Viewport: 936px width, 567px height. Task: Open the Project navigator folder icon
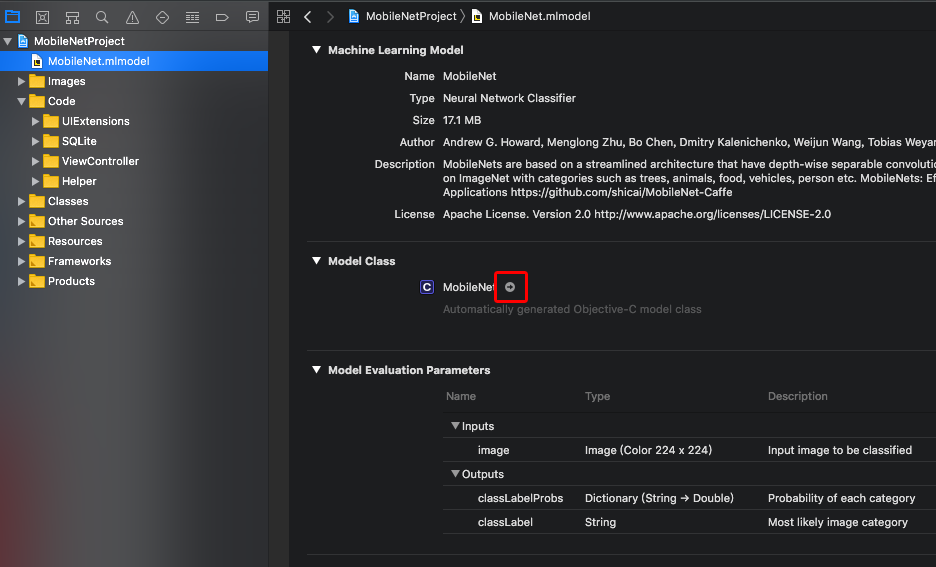pyautogui.click(x=13, y=17)
